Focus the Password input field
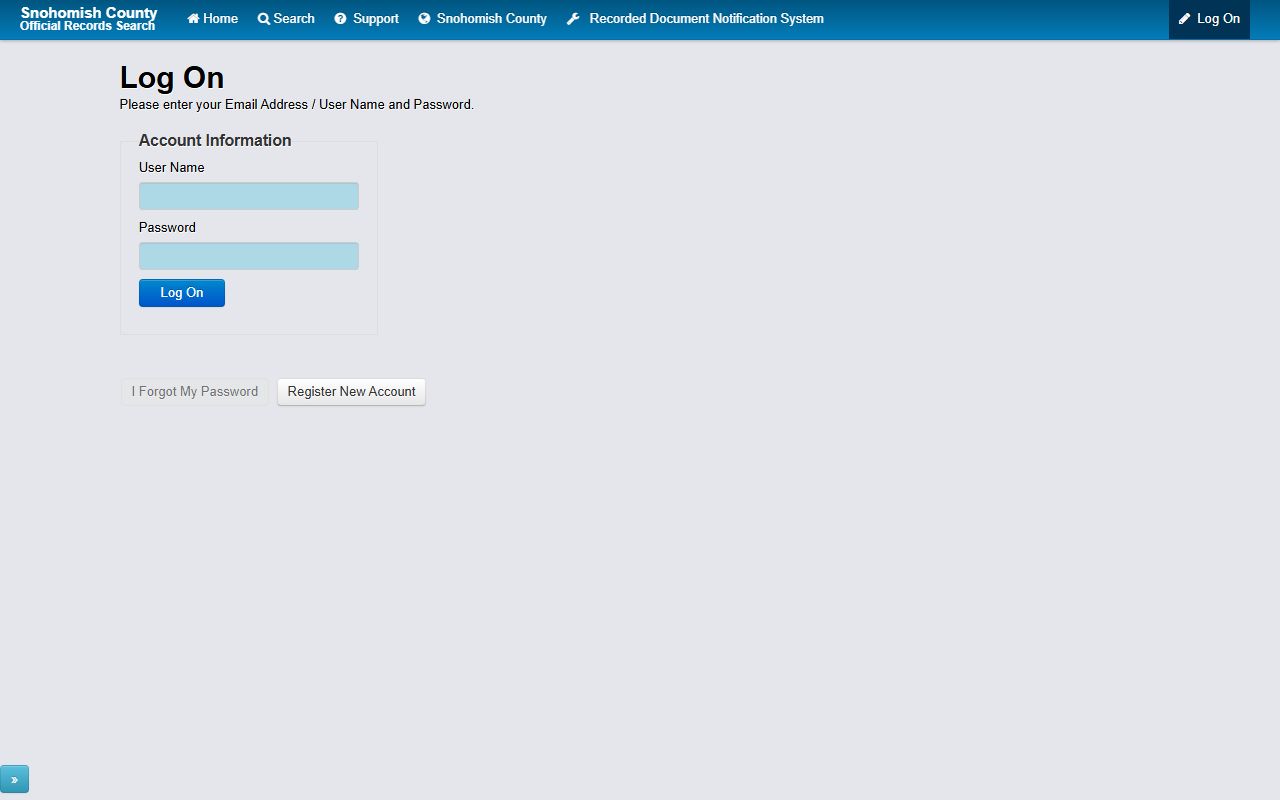Image resolution: width=1280 pixels, height=800 pixels. pyautogui.click(x=248, y=256)
